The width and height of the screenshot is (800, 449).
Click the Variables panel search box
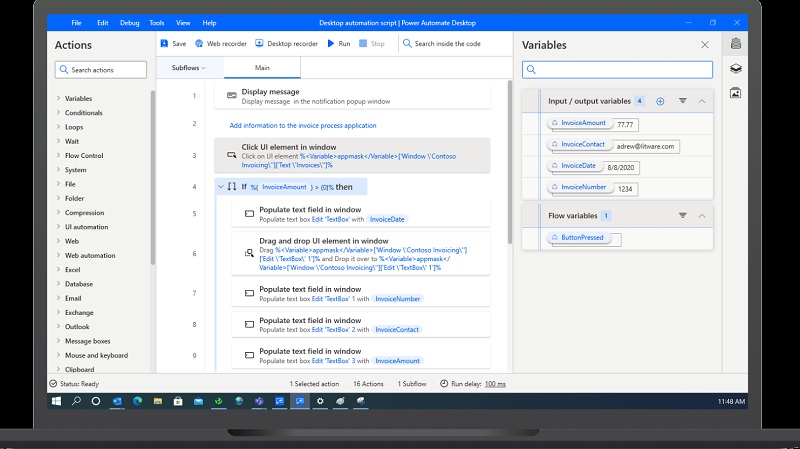(617, 69)
